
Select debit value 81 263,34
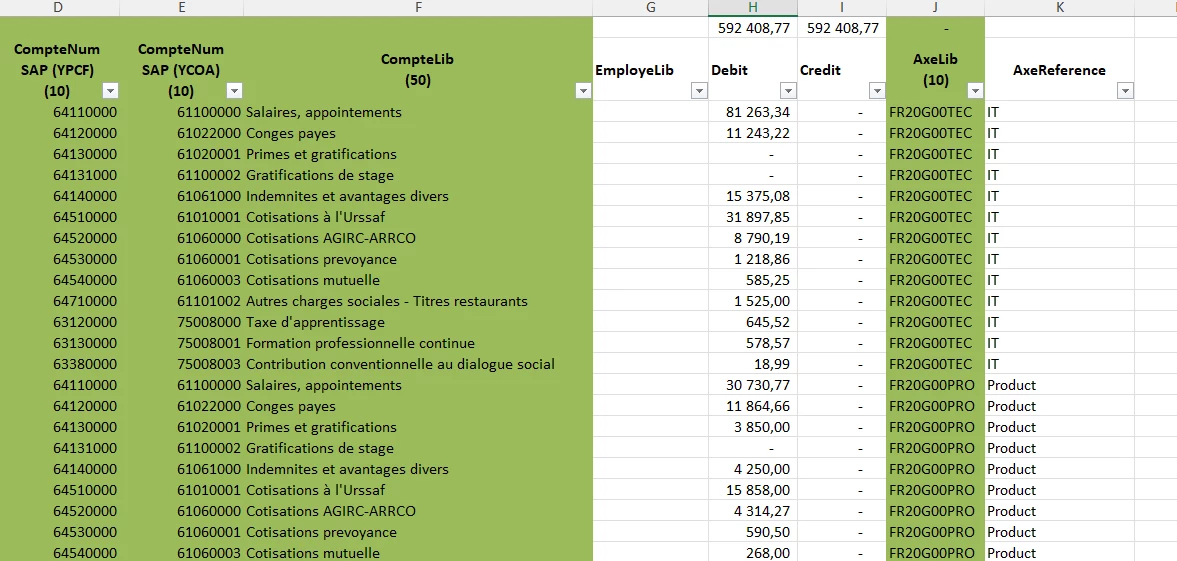click(x=753, y=112)
